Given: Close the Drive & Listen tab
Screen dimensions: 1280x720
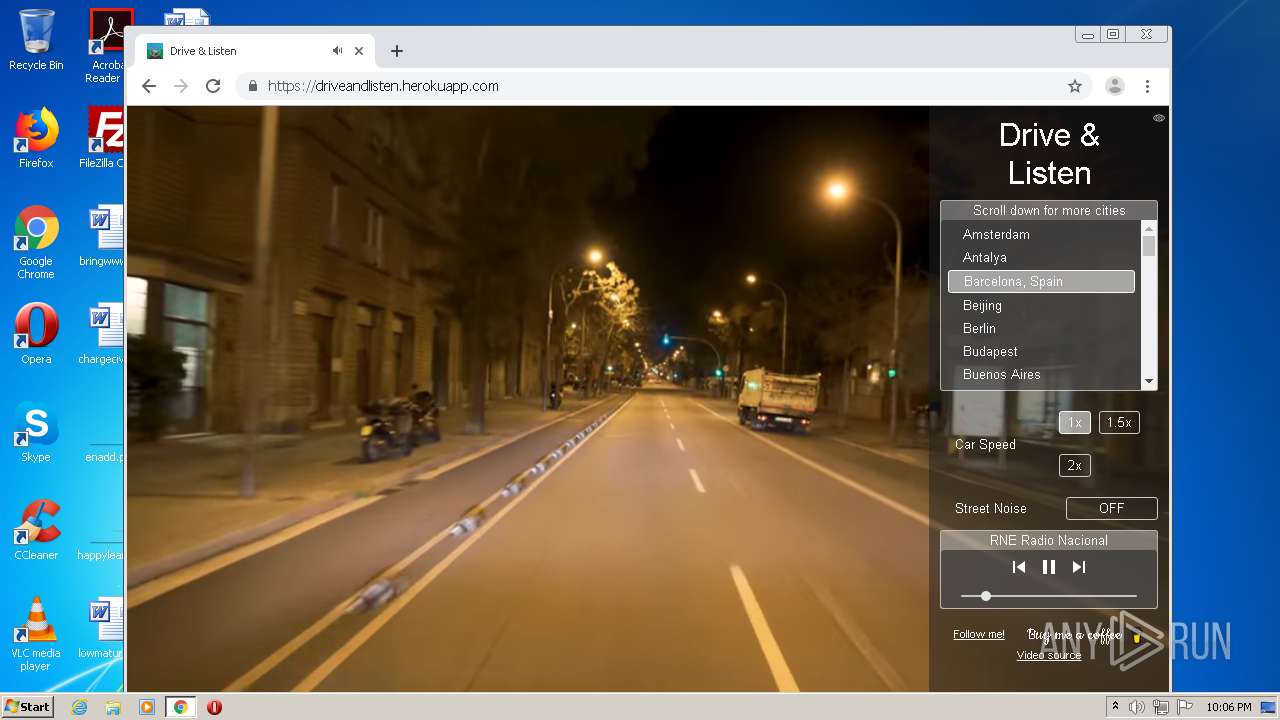Looking at the screenshot, I should pyautogui.click(x=359, y=51).
